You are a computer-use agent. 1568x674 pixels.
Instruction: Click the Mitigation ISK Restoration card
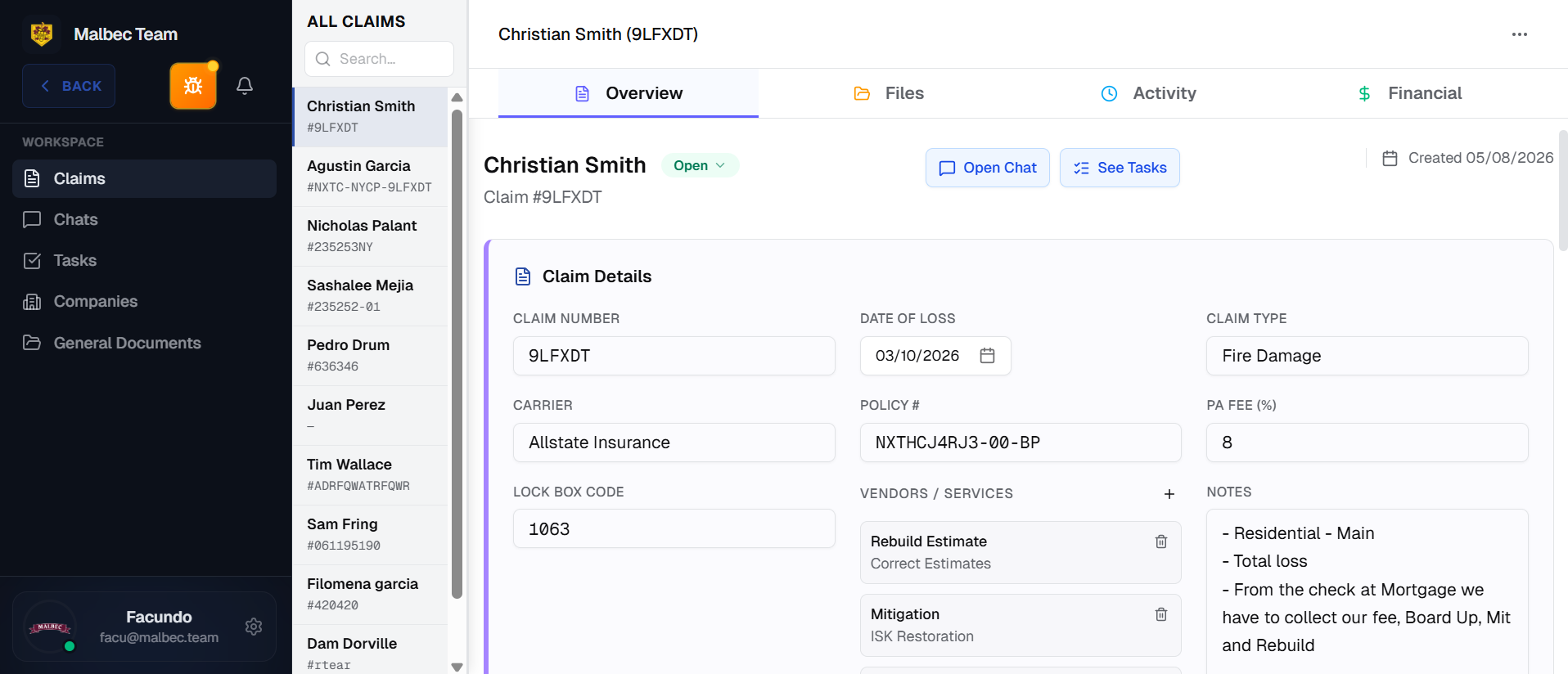click(x=1021, y=625)
